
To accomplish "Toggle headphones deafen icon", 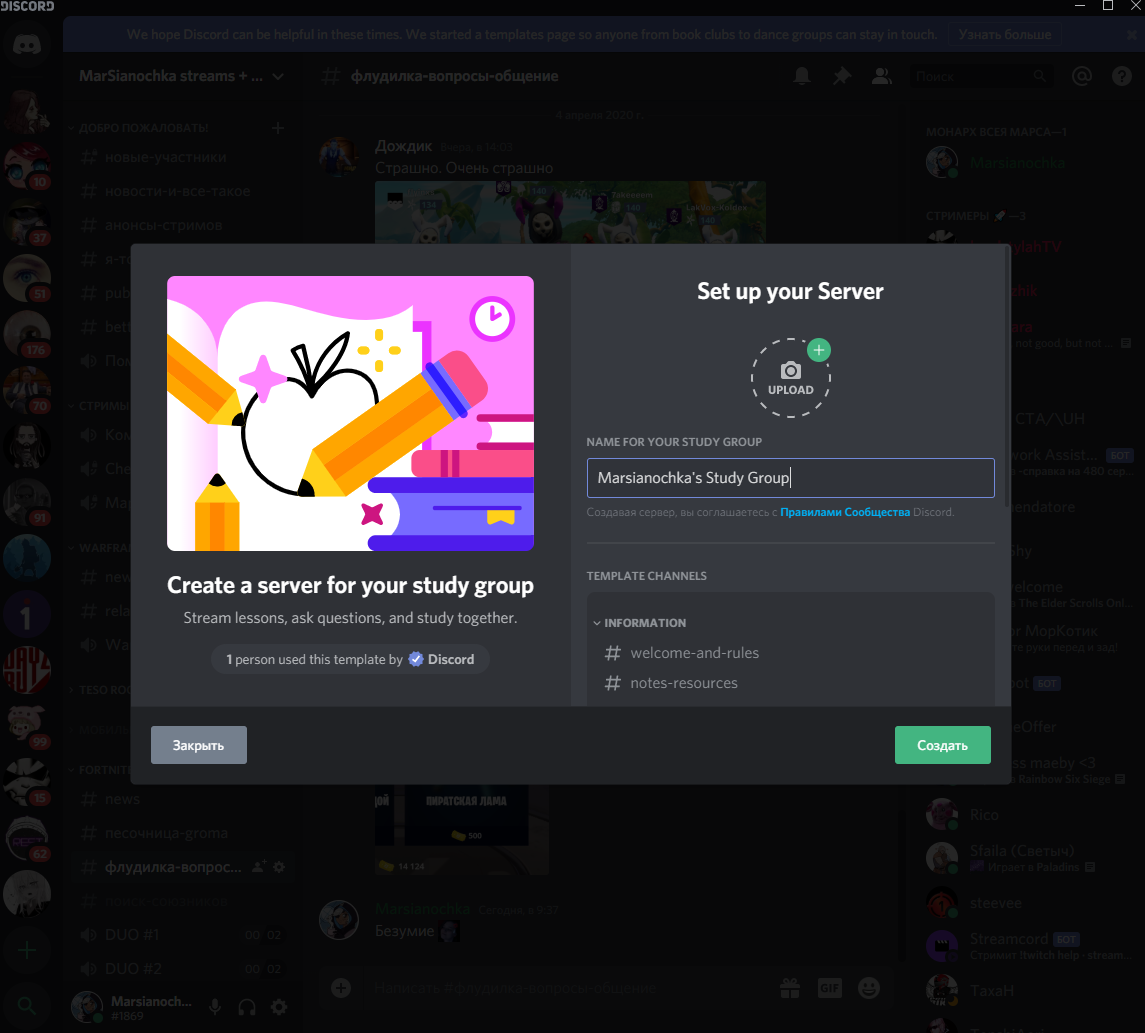I will [247, 1007].
